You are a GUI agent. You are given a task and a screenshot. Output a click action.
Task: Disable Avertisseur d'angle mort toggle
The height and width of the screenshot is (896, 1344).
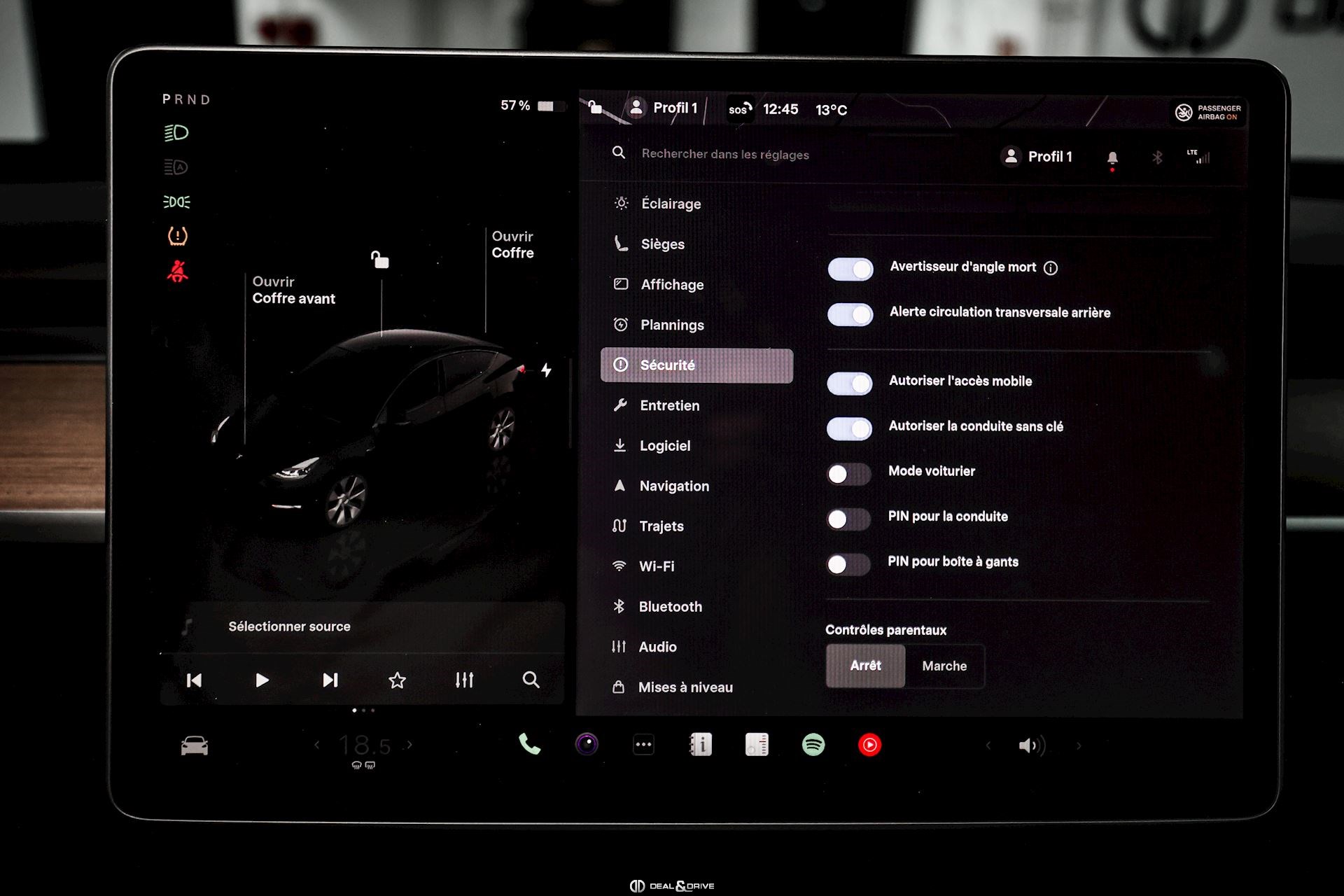tap(850, 269)
